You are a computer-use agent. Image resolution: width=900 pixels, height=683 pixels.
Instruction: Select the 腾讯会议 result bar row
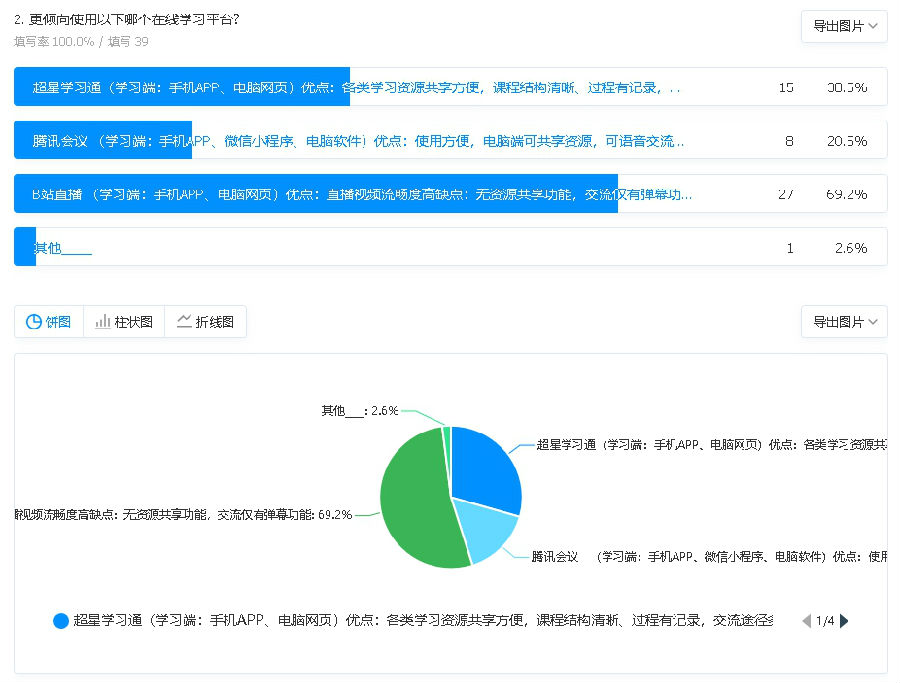pyautogui.click(x=450, y=141)
